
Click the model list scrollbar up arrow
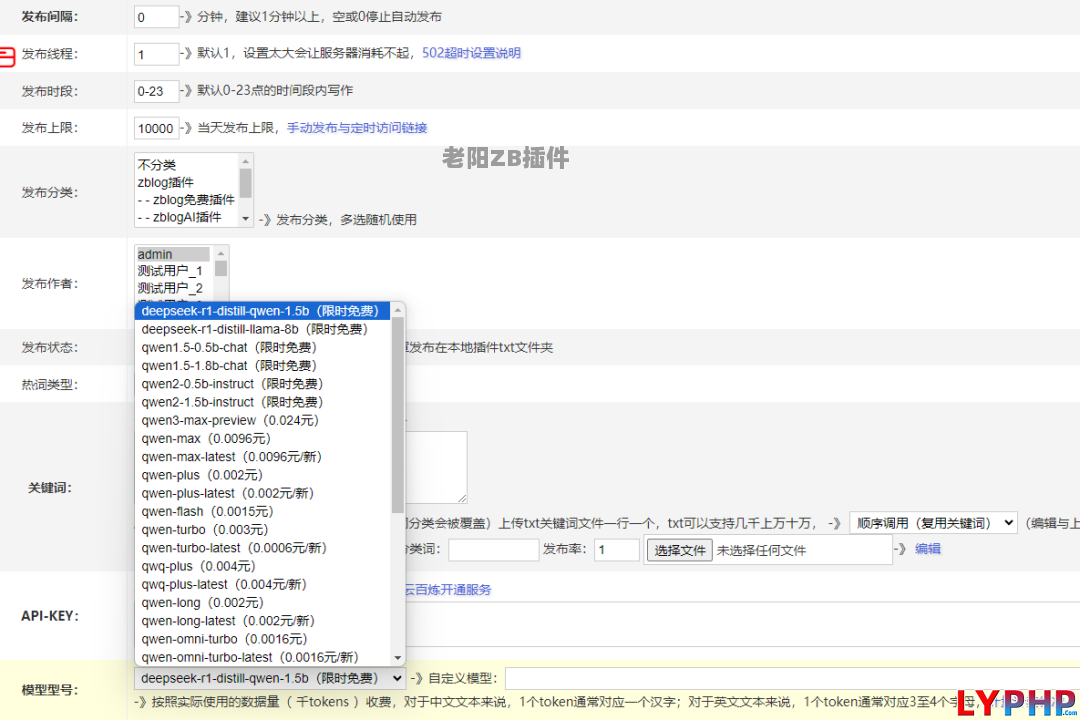(x=397, y=311)
